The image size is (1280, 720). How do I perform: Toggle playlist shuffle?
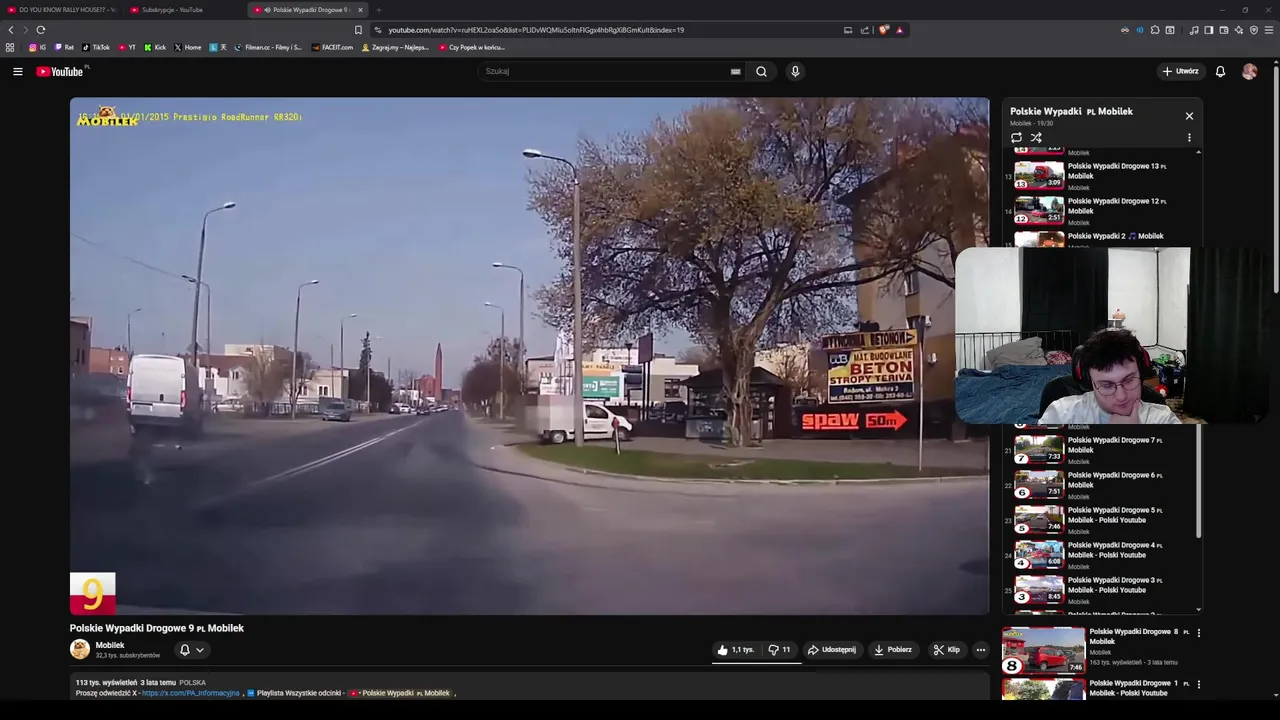point(1036,138)
